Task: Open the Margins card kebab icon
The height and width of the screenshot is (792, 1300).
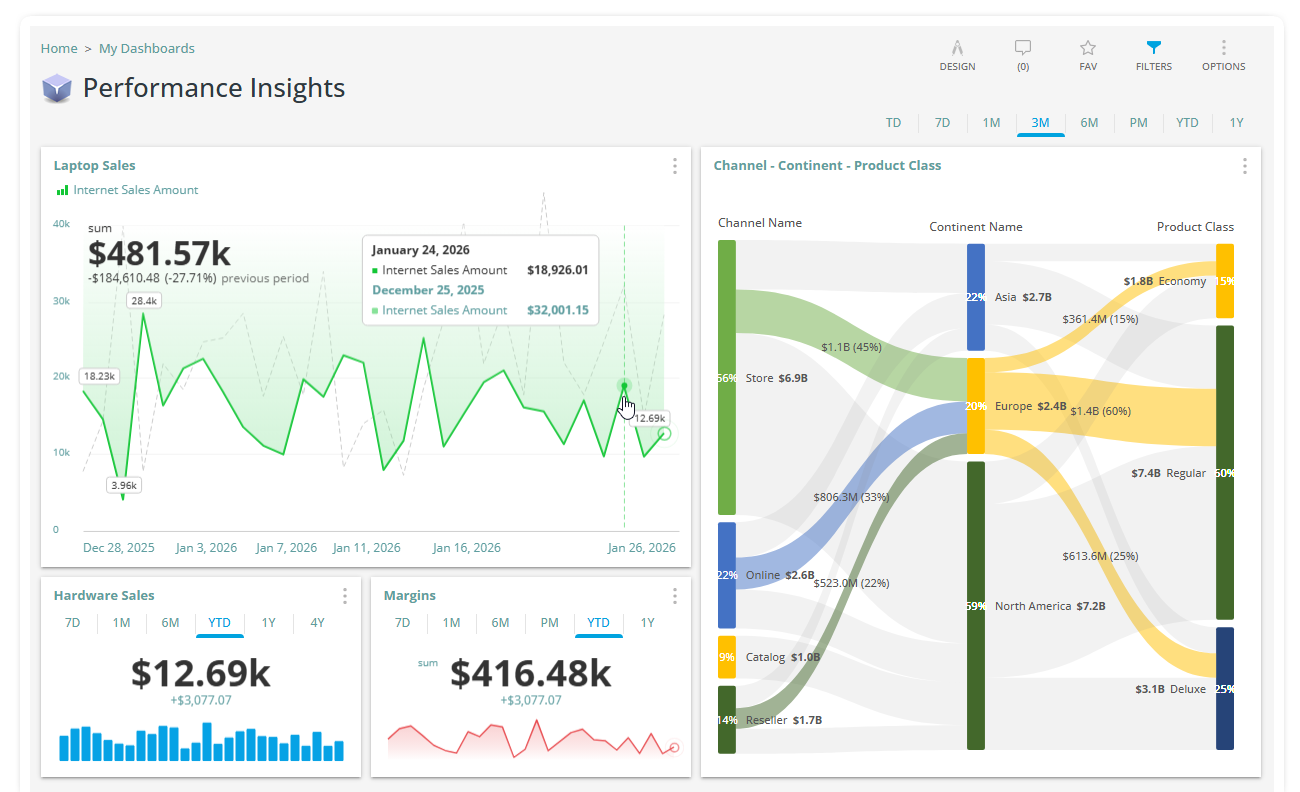Action: pos(674,595)
